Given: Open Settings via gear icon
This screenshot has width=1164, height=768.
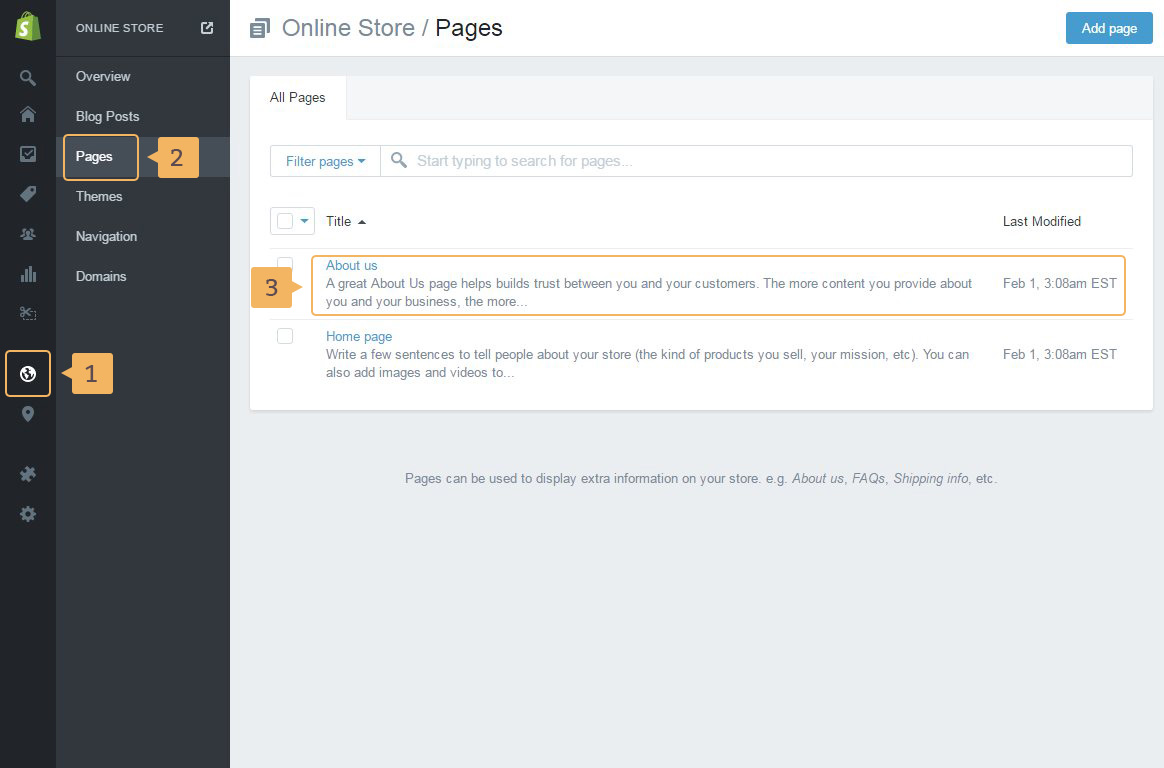Looking at the screenshot, I should (28, 514).
